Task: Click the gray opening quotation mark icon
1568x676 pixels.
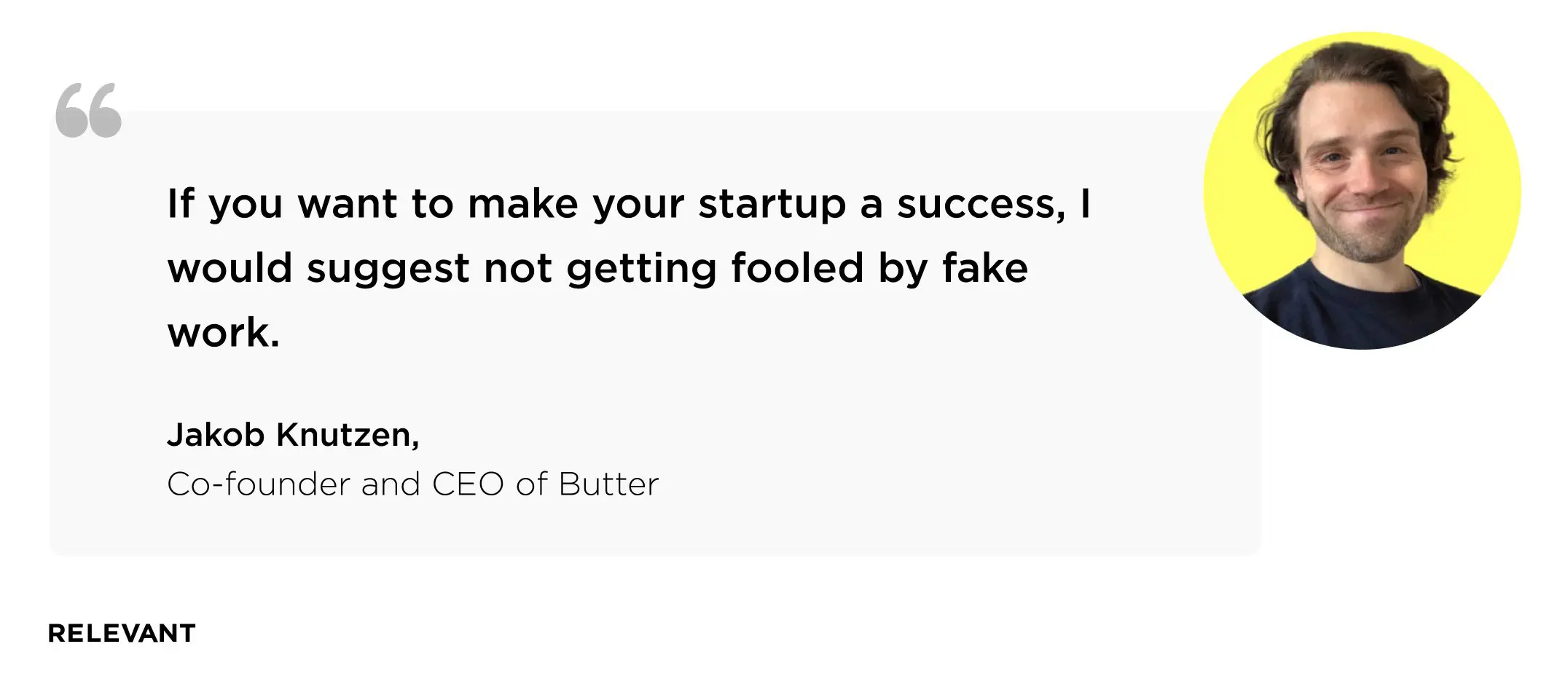Action: tap(89, 110)
